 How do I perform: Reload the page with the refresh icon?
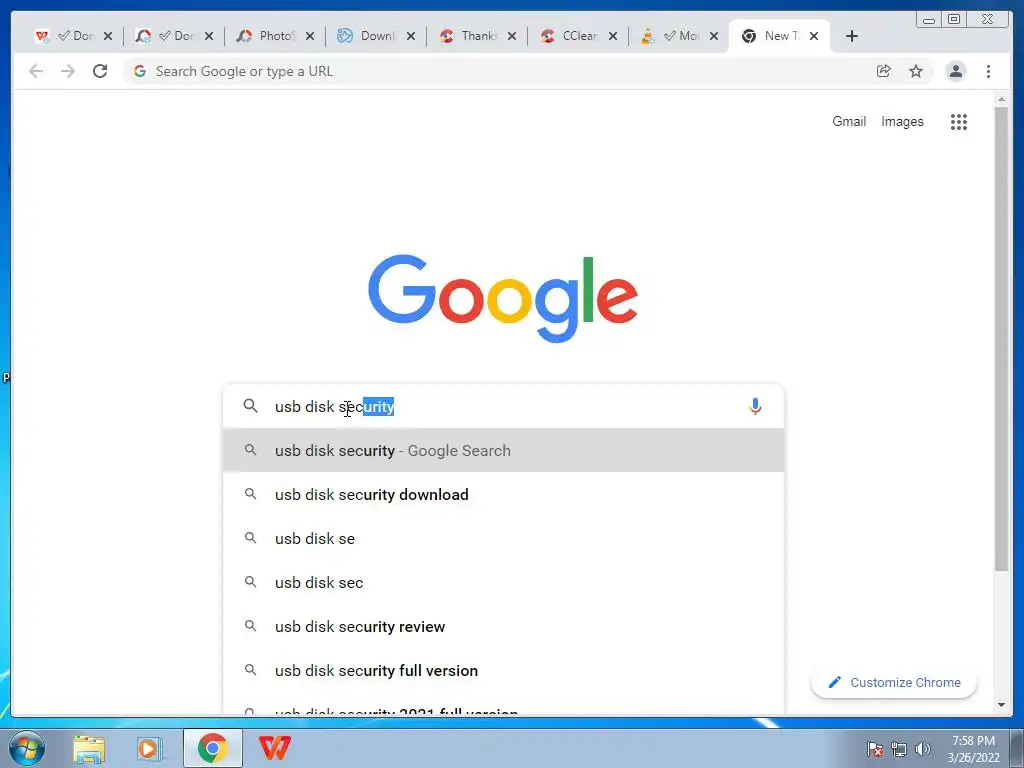click(100, 71)
